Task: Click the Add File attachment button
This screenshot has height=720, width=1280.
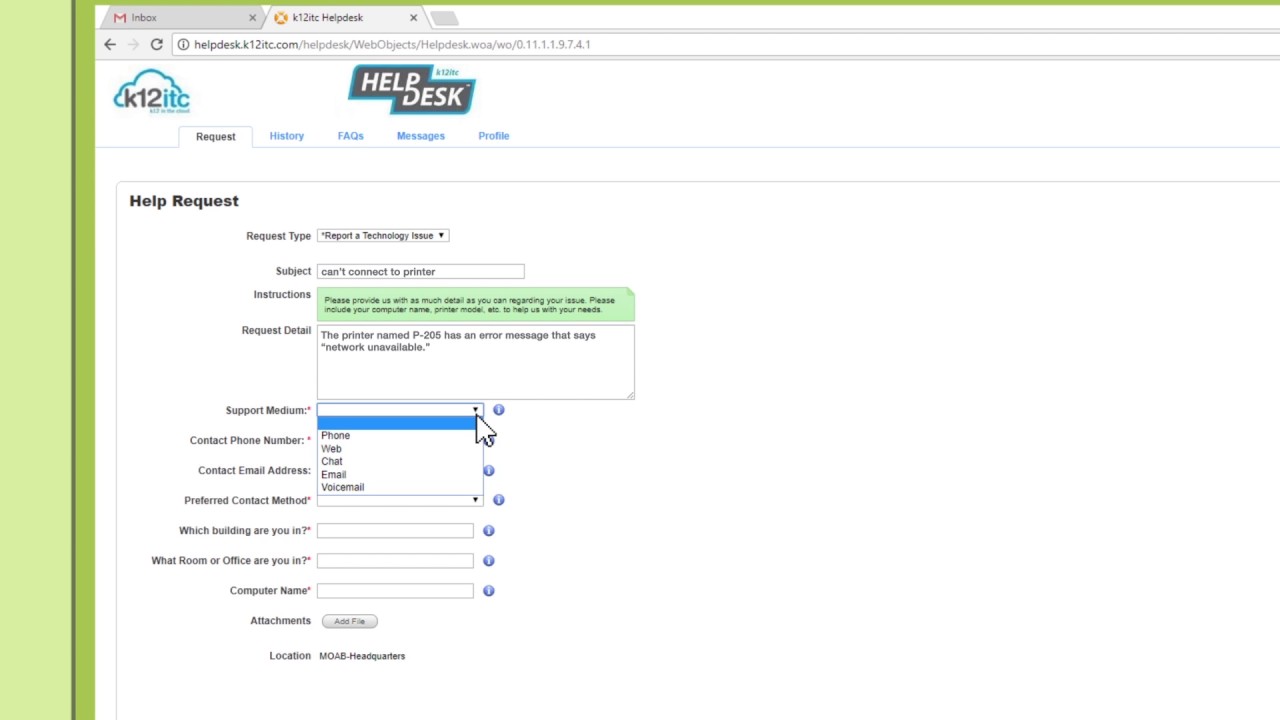Action: tap(349, 621)
